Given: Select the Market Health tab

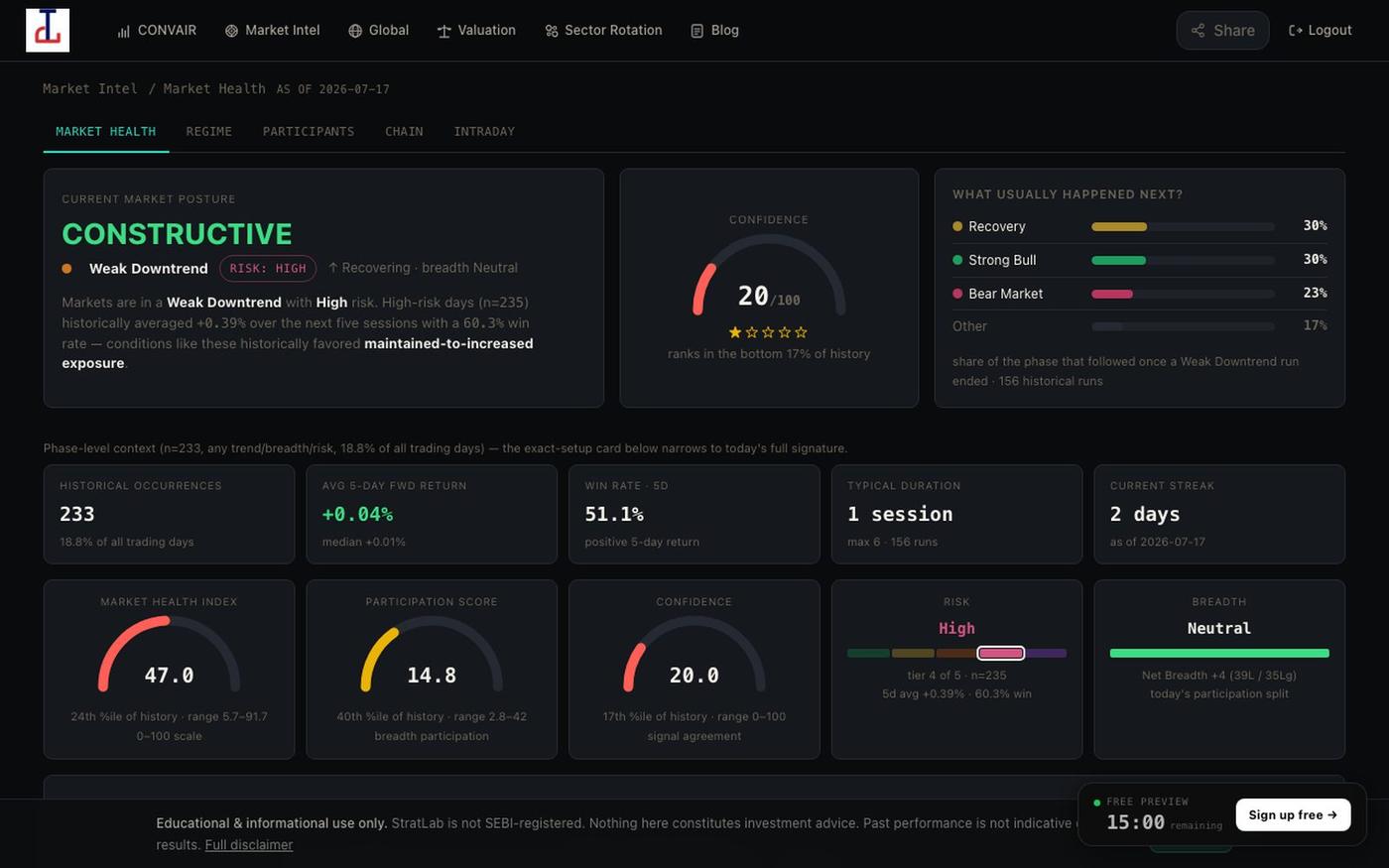Looking at the screenshot, I should tap(105, 132).
